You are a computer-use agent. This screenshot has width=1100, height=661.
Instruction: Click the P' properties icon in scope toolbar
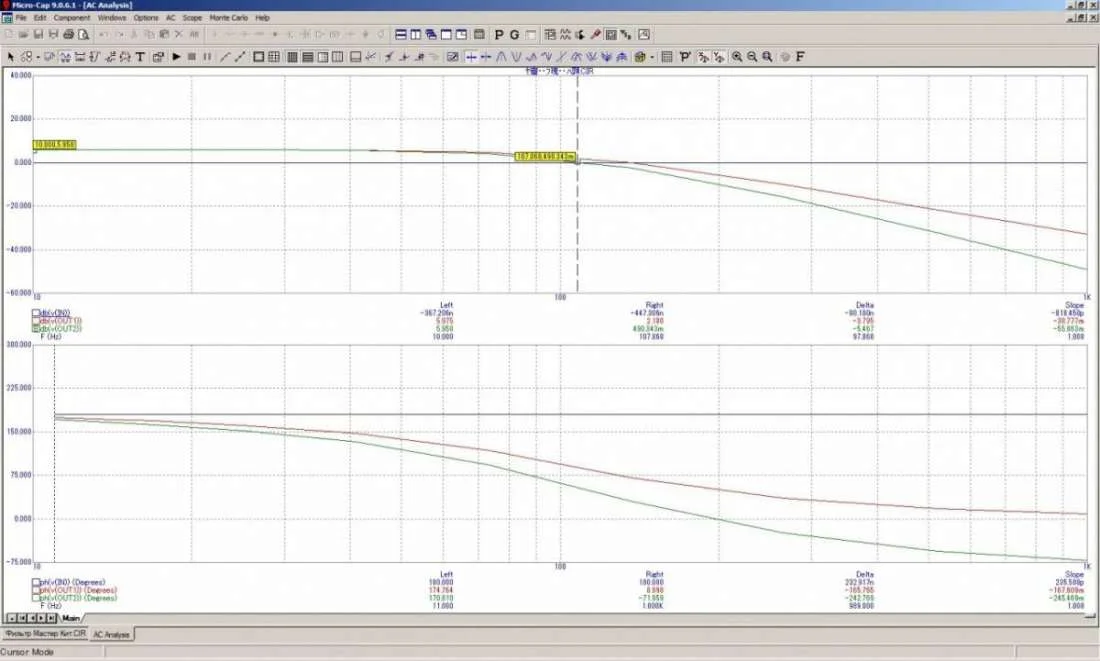click(685, 57)
